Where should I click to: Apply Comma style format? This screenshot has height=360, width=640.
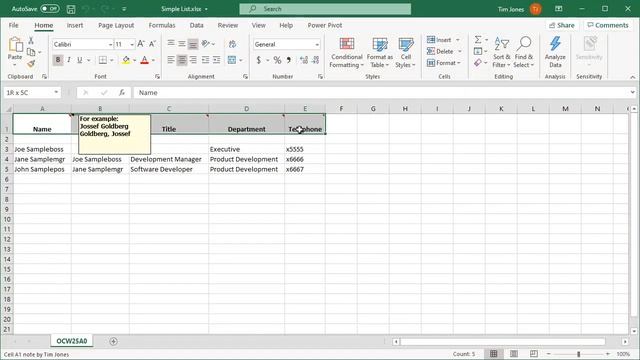coord(289,60)
